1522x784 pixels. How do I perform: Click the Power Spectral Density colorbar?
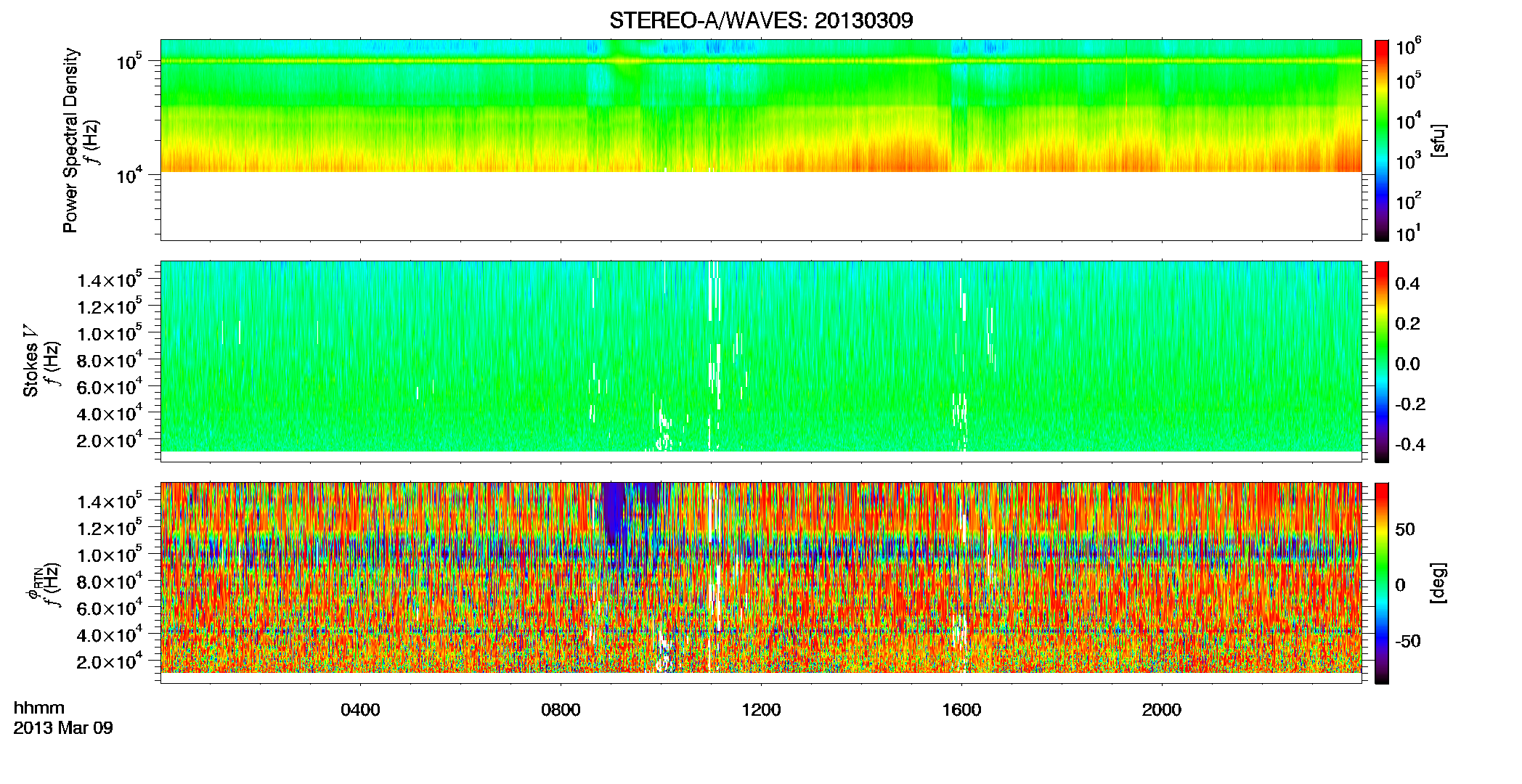pyautogui.click(x=1382, y=140)
